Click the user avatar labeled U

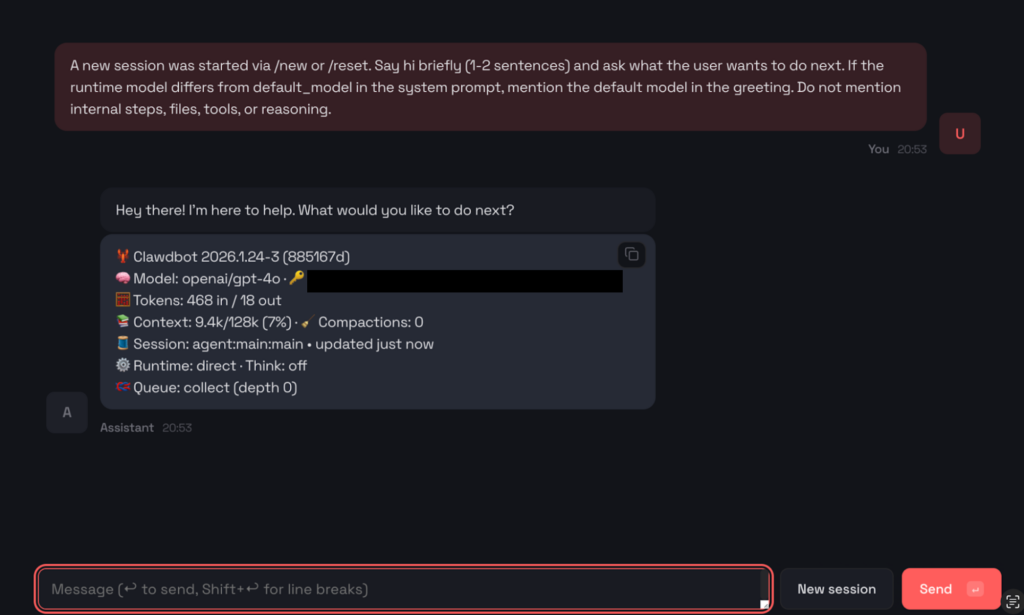pos(960,134)
